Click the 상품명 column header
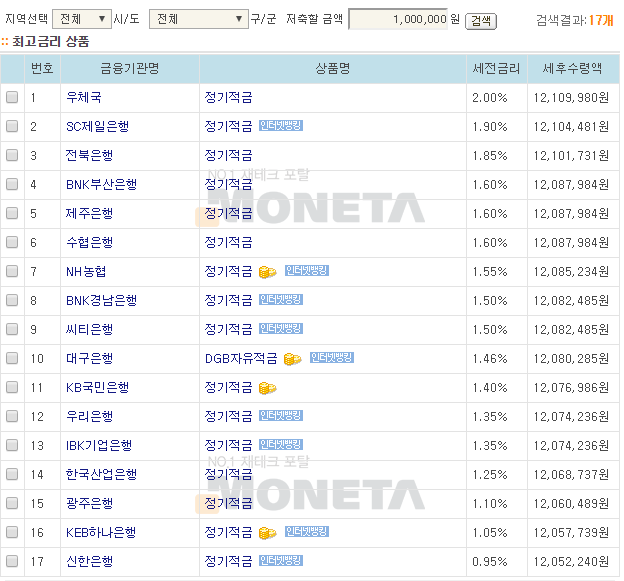Viewport: 624px width, 581px height. (x=333, y=69)
